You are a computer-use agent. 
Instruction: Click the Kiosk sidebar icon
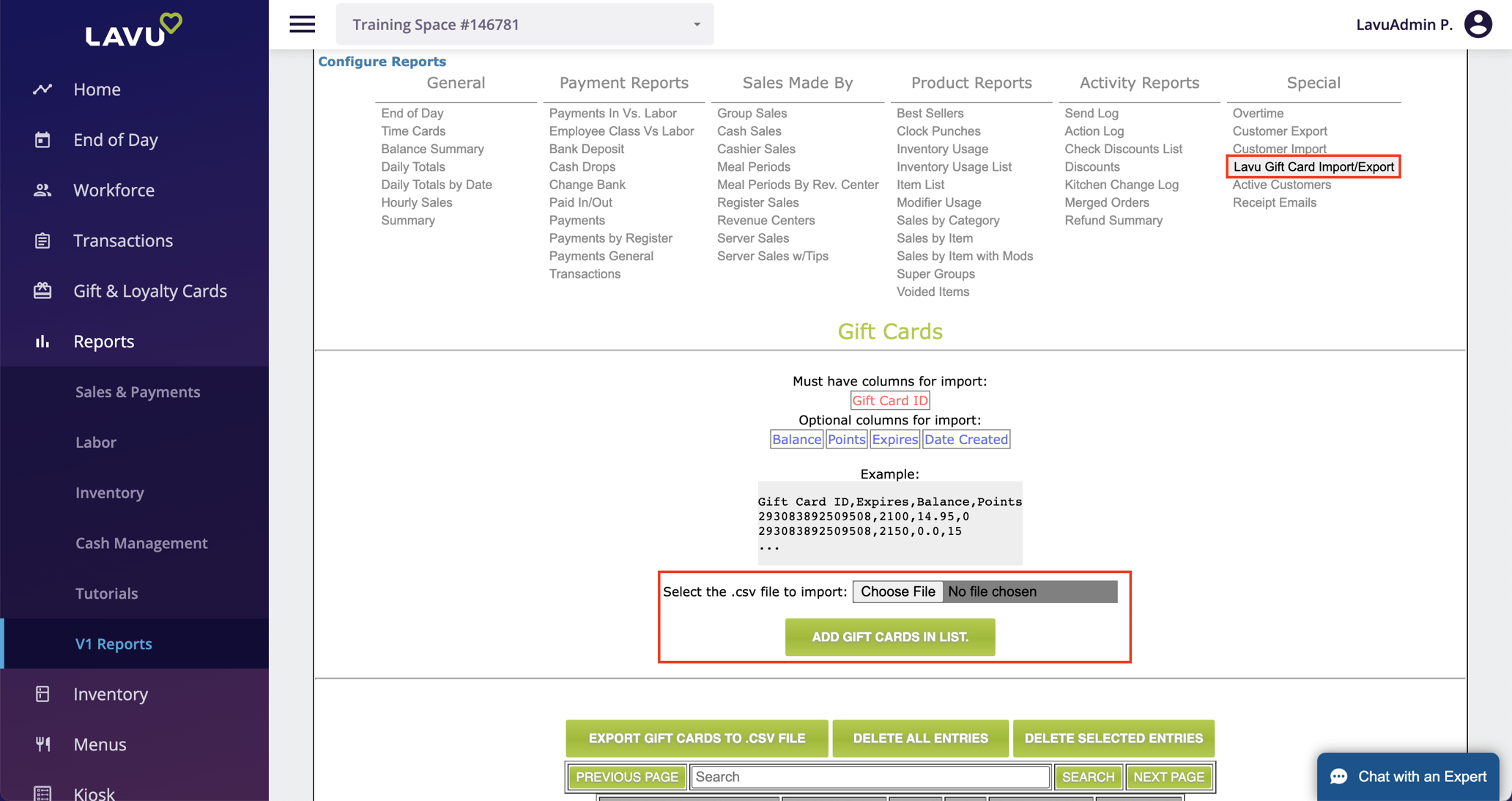[x=42, y=792]
